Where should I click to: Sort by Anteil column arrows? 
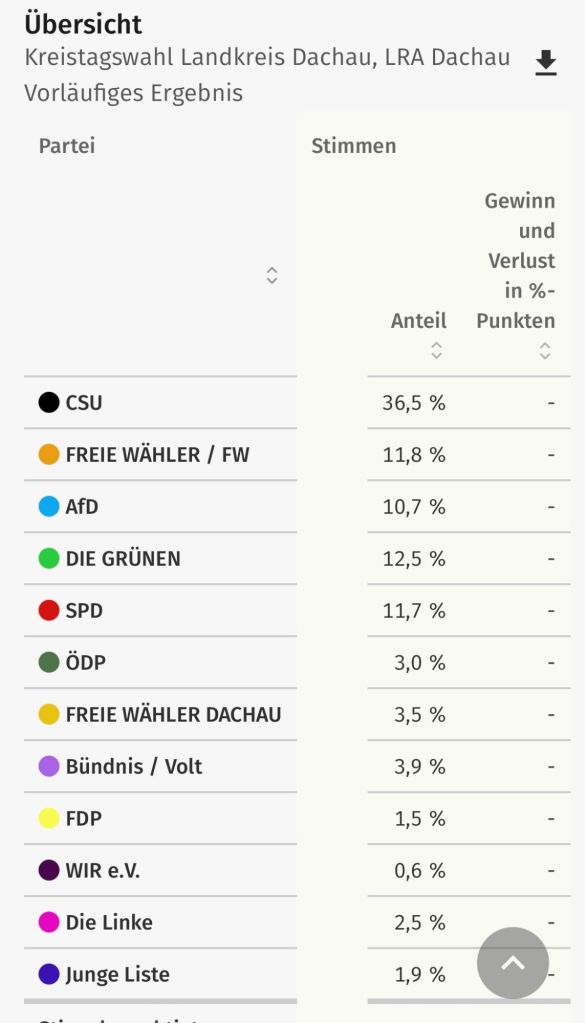(x=436, y=350)
